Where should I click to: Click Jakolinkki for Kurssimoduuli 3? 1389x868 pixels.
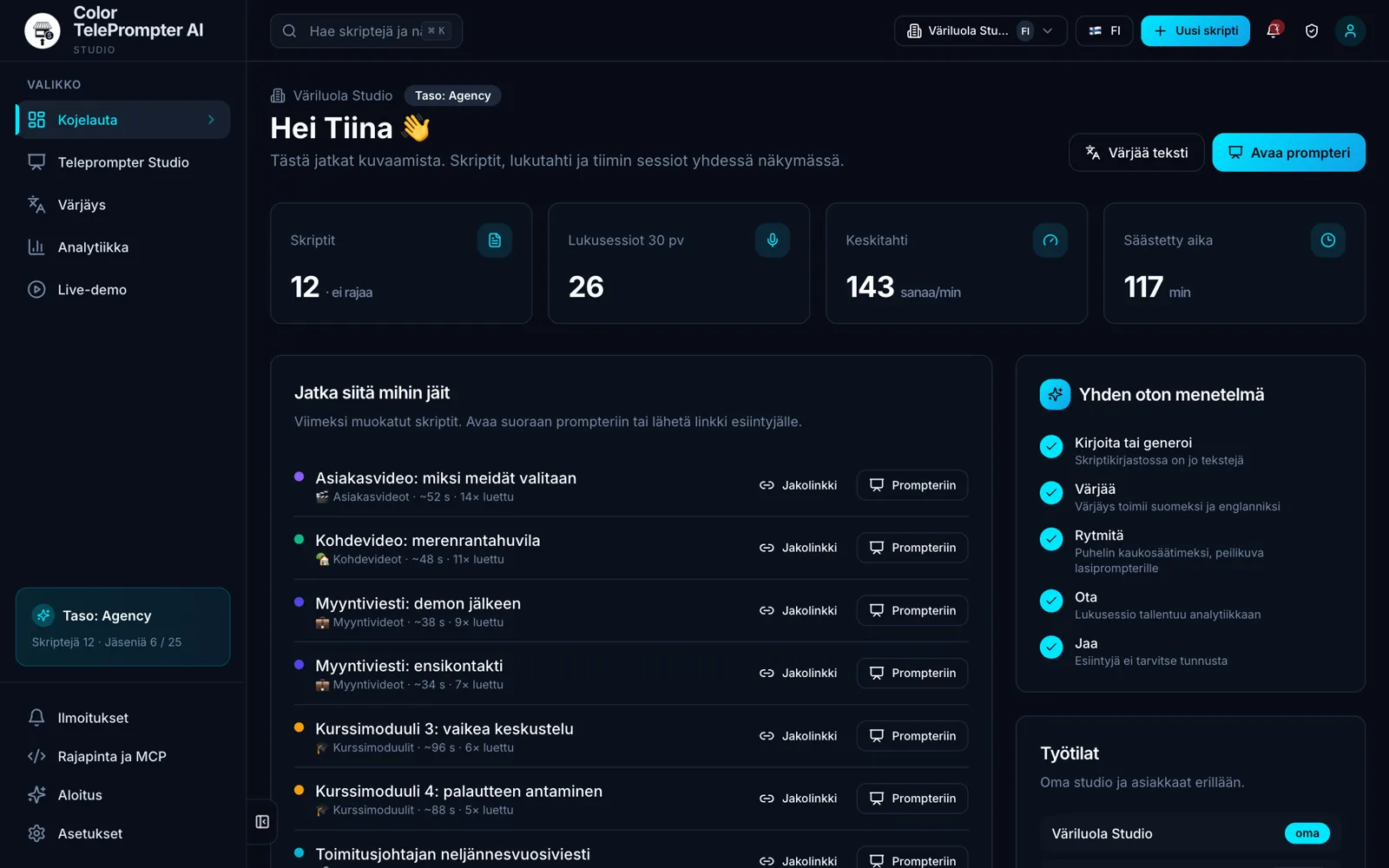(798, 736)
